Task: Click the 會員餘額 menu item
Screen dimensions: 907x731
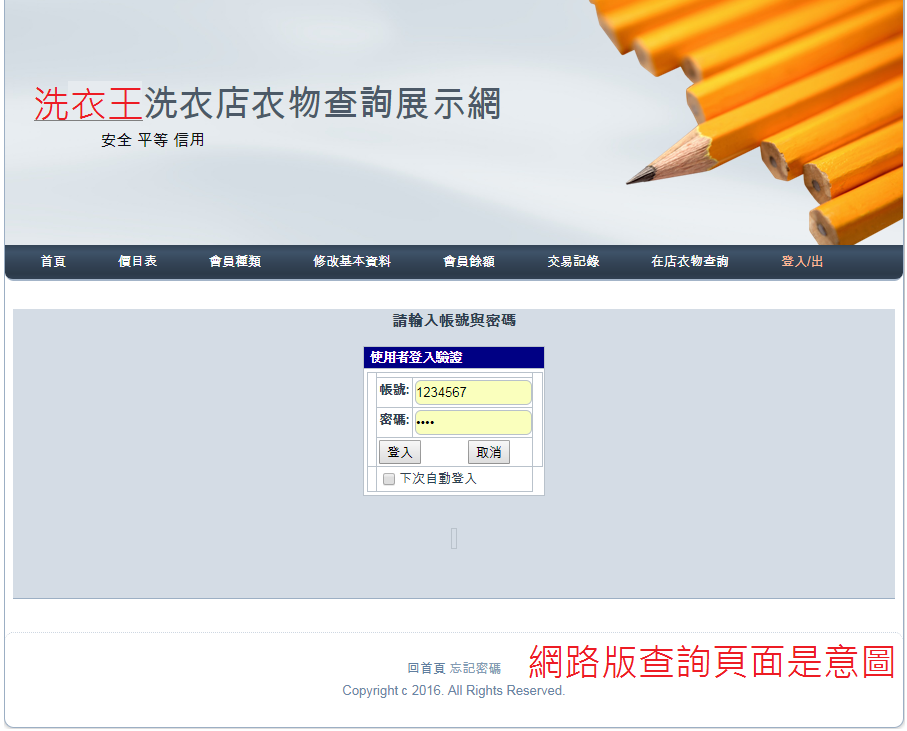Action: [x=469, y=262]
